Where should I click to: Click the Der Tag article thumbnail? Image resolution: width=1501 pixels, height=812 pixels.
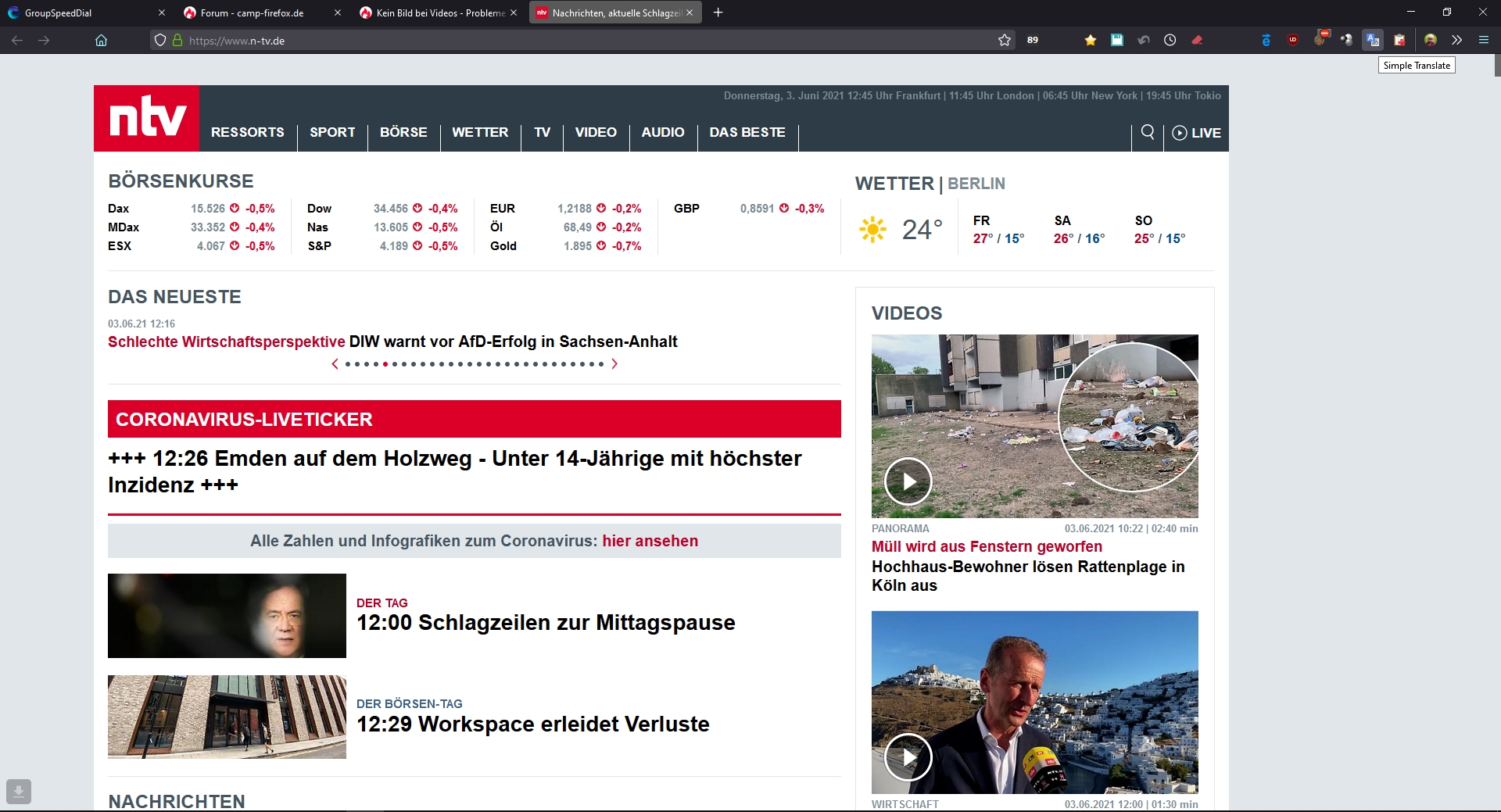[227, 616]
